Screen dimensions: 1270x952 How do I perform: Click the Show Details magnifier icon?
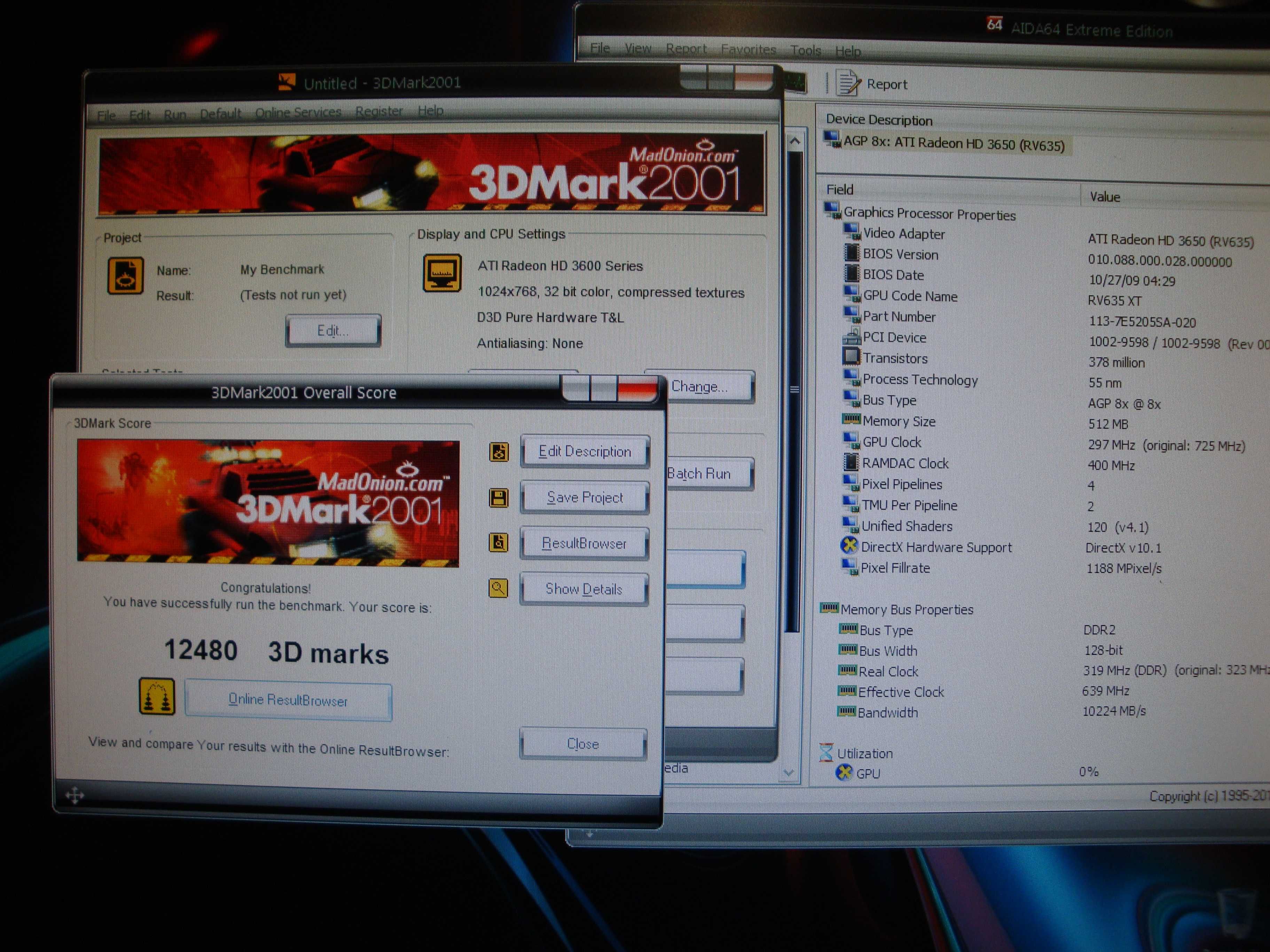click(x=498, y=588)
